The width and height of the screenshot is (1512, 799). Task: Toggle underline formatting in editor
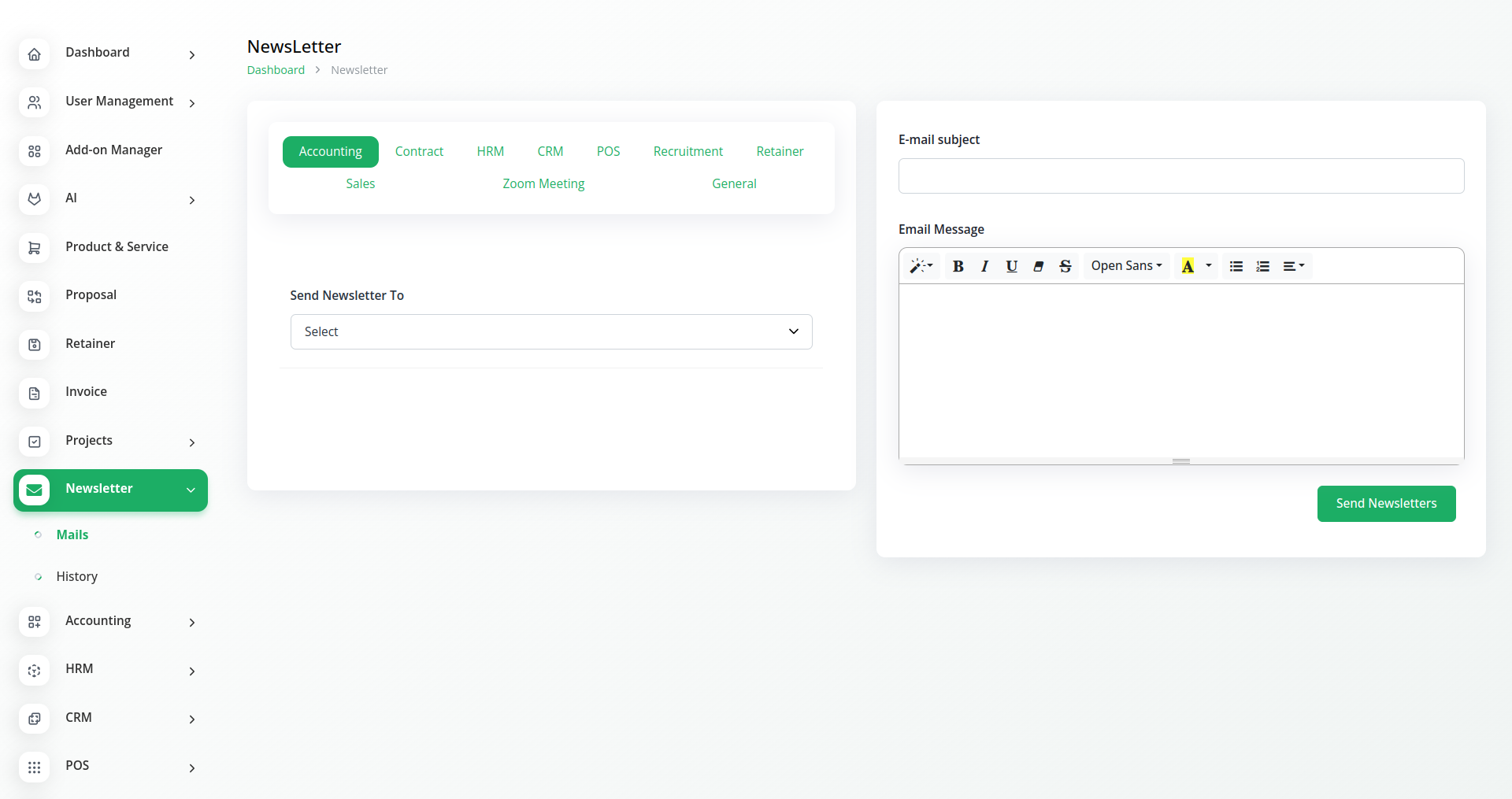1011,266
